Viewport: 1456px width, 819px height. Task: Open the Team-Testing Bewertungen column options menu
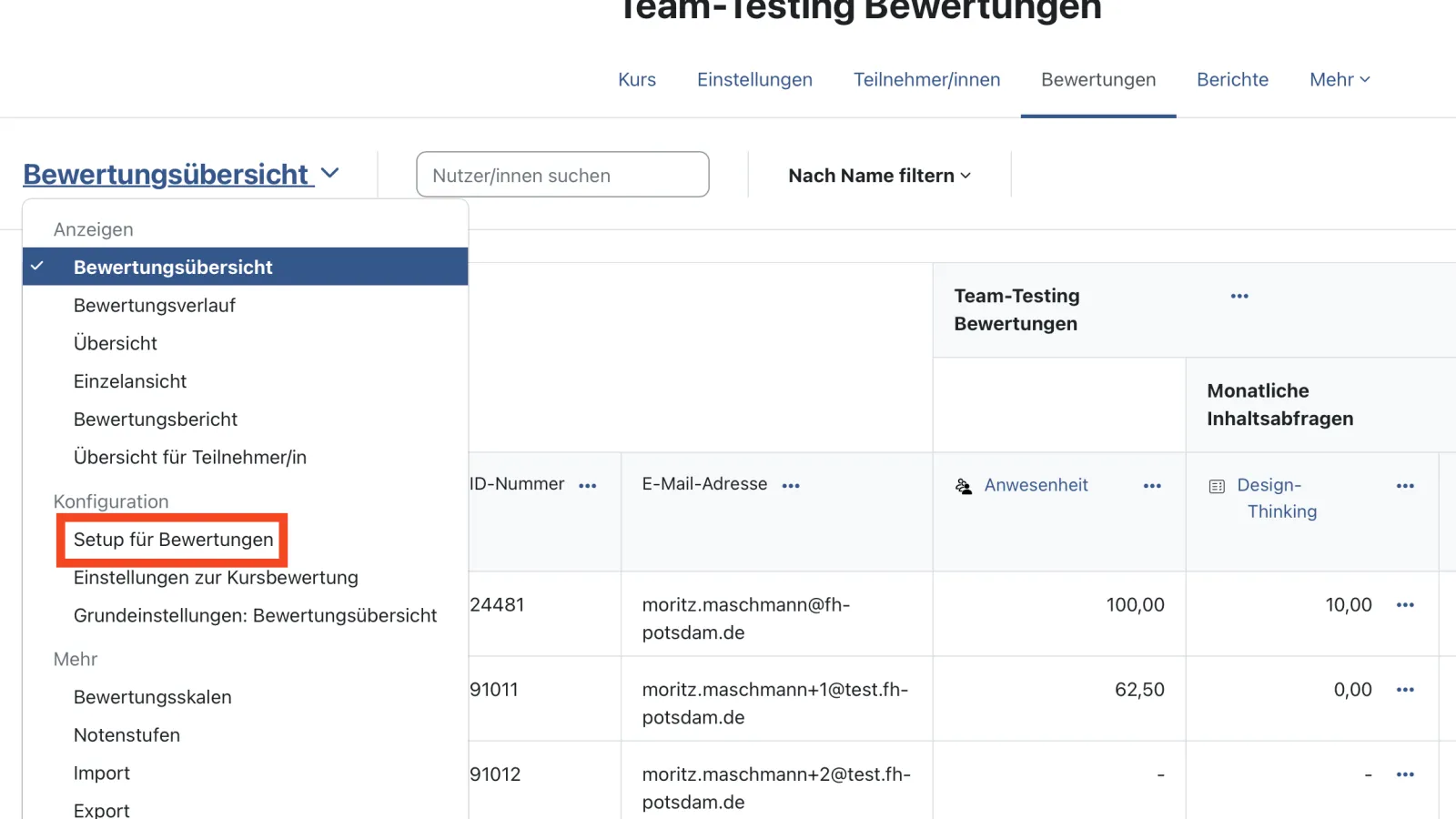pos(1239,295)
